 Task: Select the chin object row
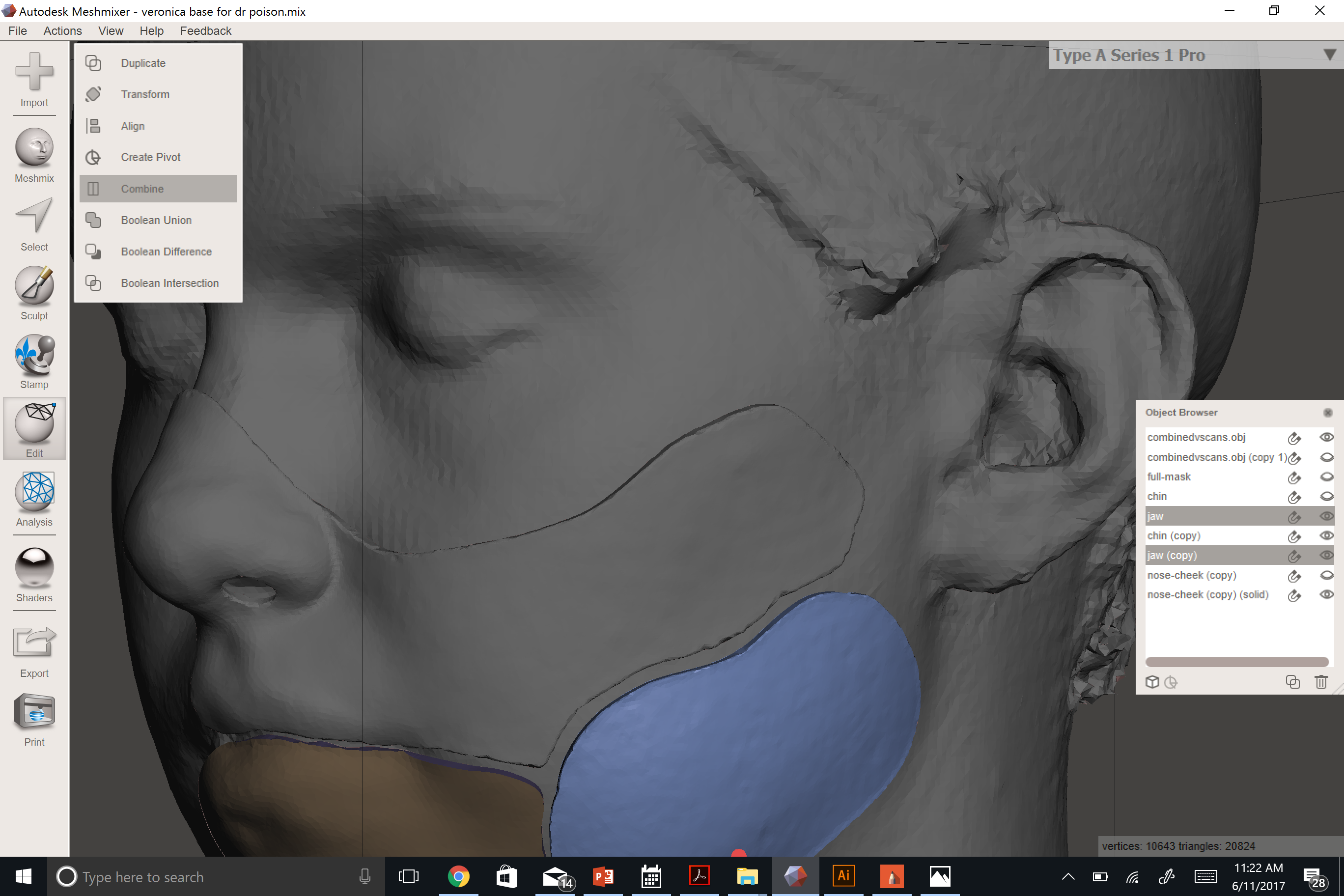tap(1239, 497)
